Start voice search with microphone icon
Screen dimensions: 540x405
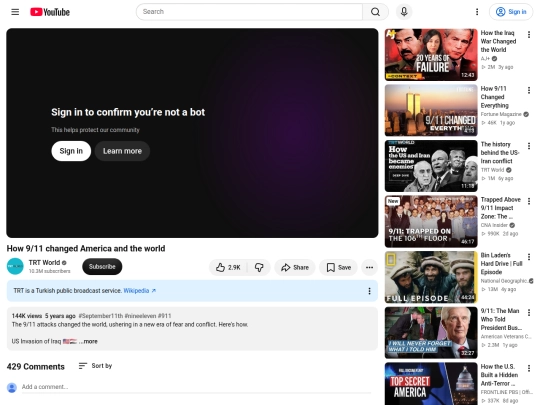pos(404,12)
